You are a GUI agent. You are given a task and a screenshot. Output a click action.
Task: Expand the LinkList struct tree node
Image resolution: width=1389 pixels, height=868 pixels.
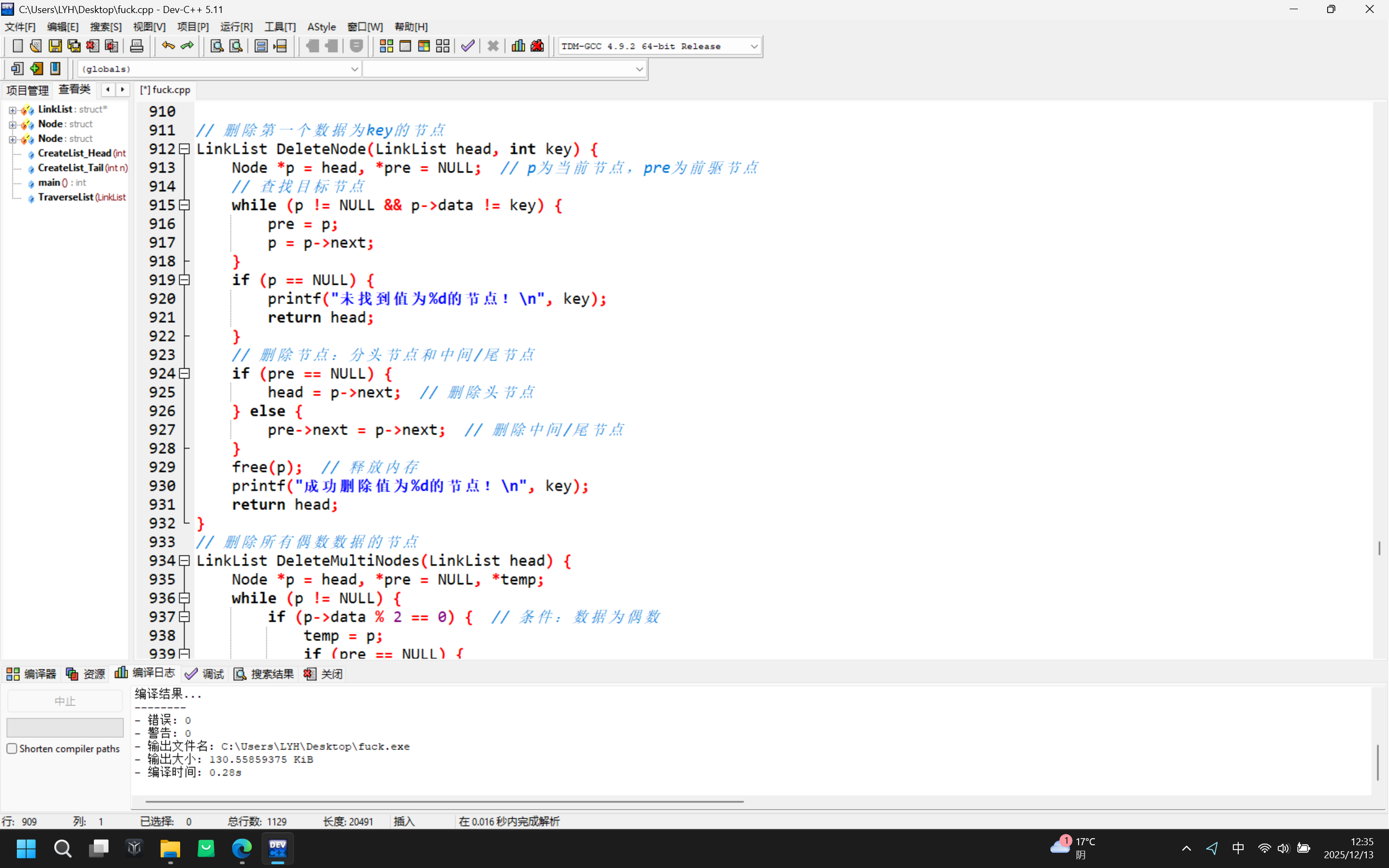(12, 109)
